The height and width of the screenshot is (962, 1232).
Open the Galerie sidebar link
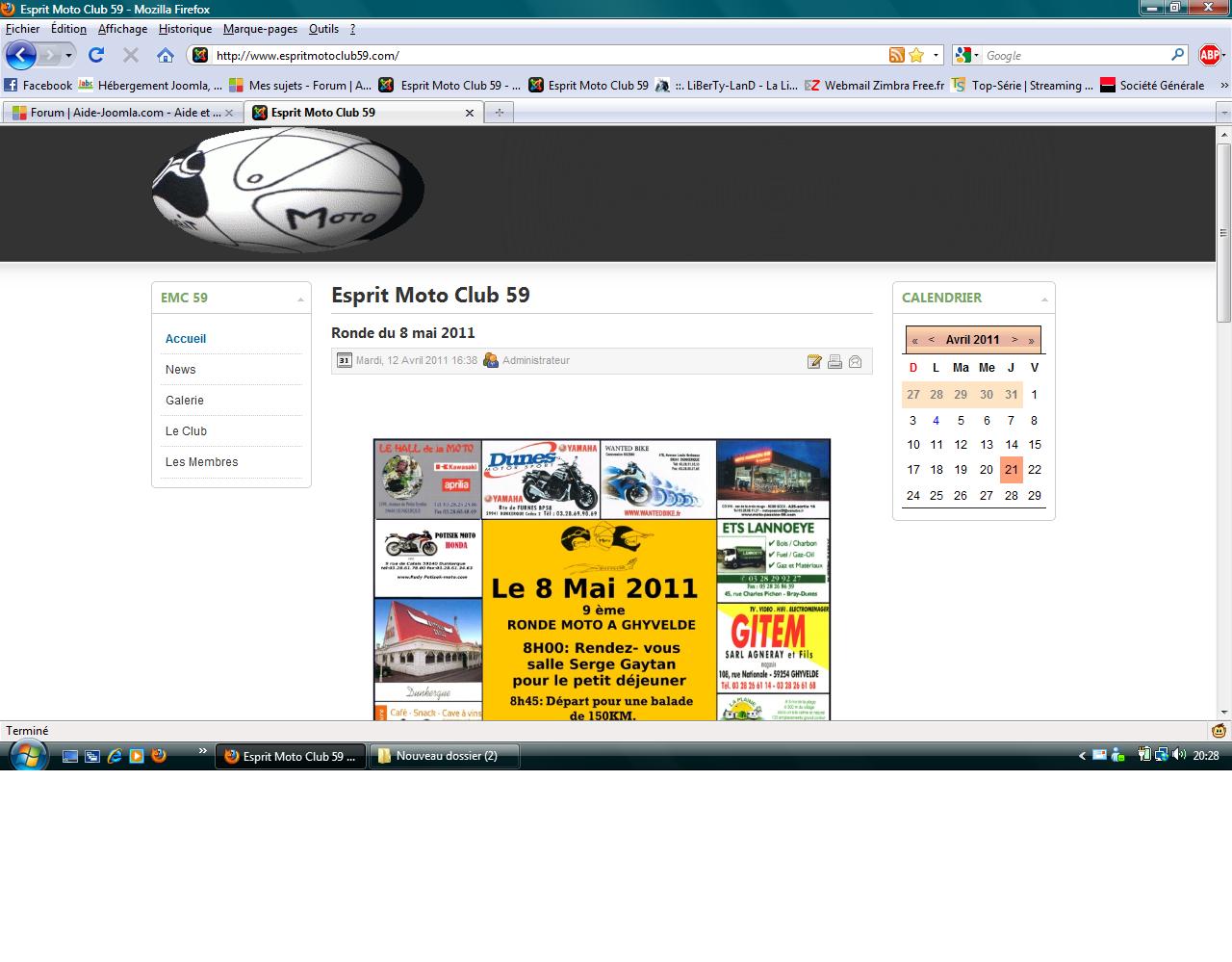[185, 401]
